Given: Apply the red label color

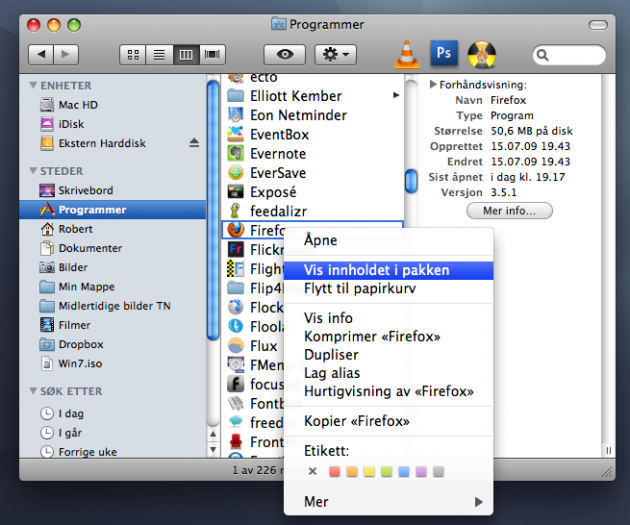Looking at the screenshot, I should point(334,472).
